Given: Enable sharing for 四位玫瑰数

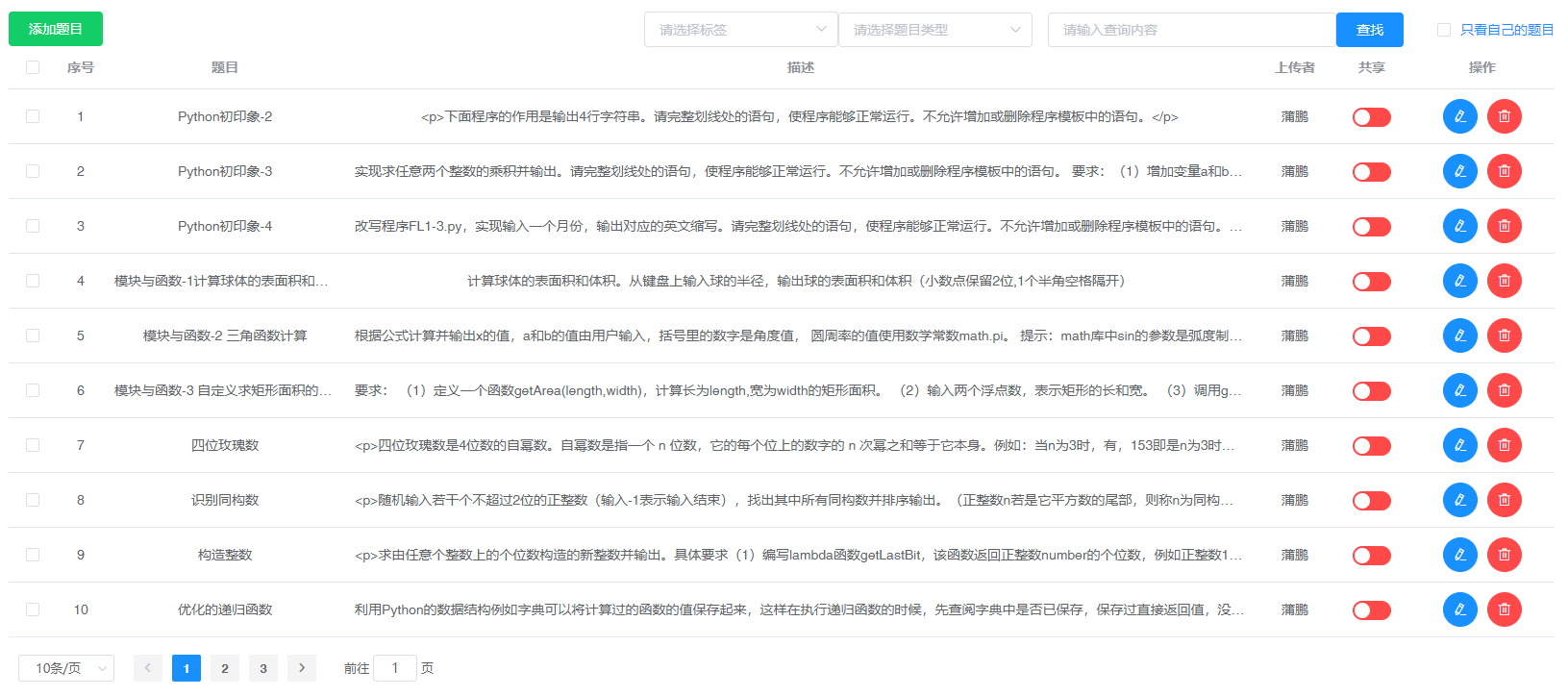Looking at the screenshot, I should 1371,446.
